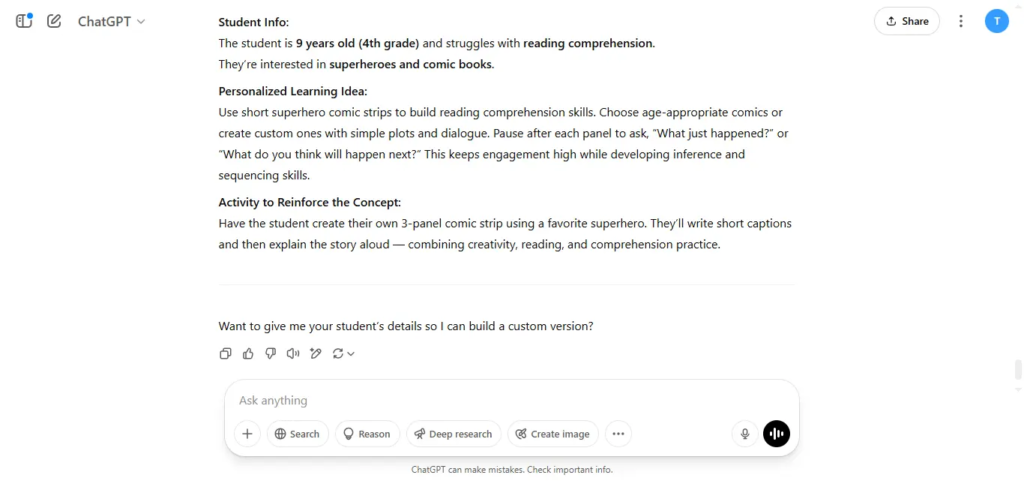The width and height of the screenshot is (1024, 481).
Task: Give the response a thumbs down
Action: point(270,354)
